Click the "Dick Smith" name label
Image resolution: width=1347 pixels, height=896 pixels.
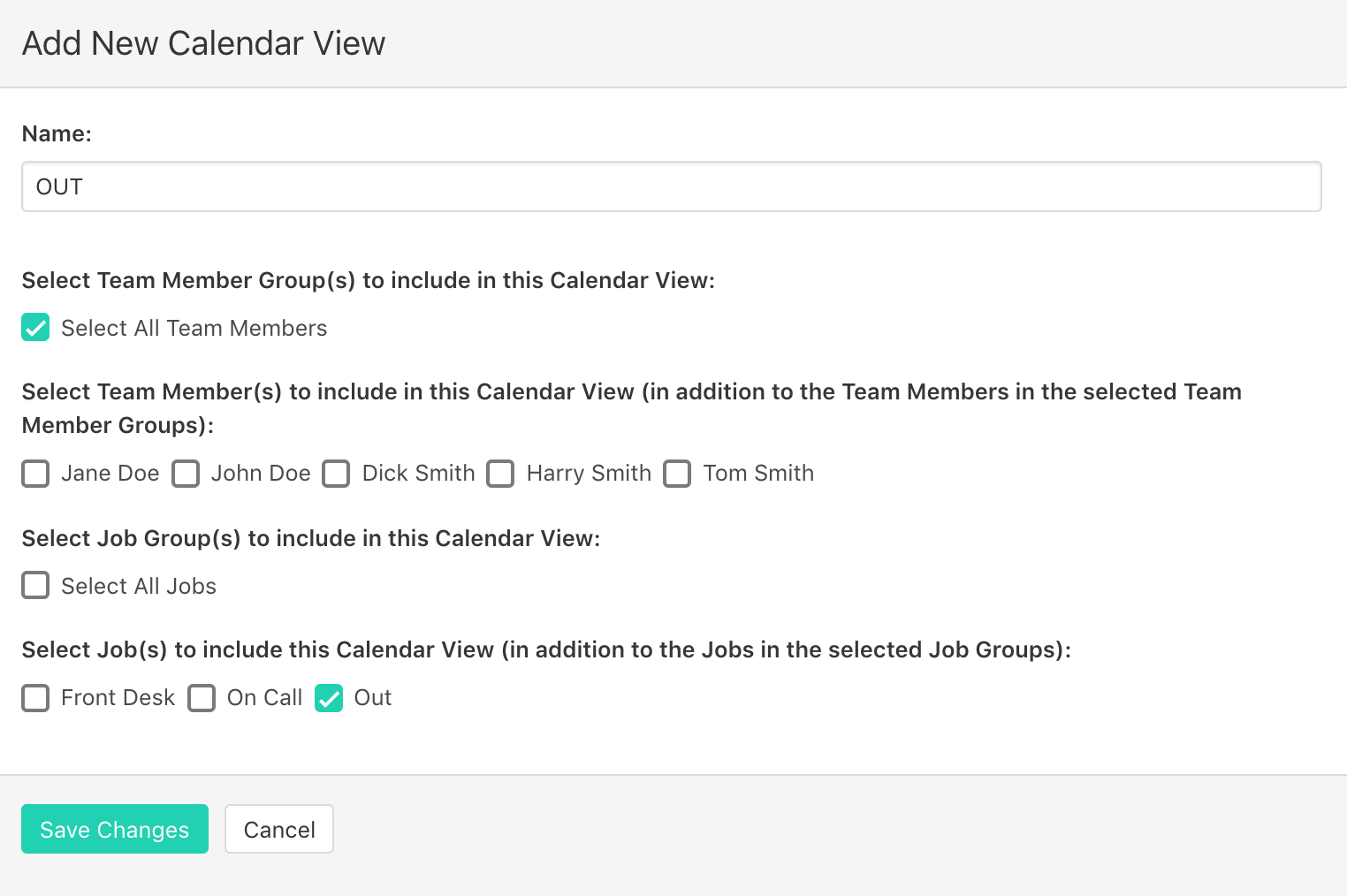[418, 474]
